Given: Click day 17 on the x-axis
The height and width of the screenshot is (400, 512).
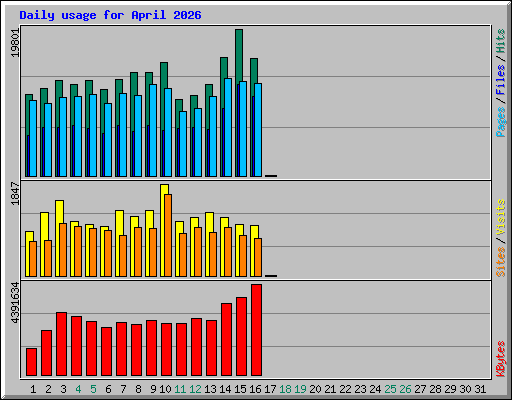Looking at the screenshot, I should click(270, 389).
